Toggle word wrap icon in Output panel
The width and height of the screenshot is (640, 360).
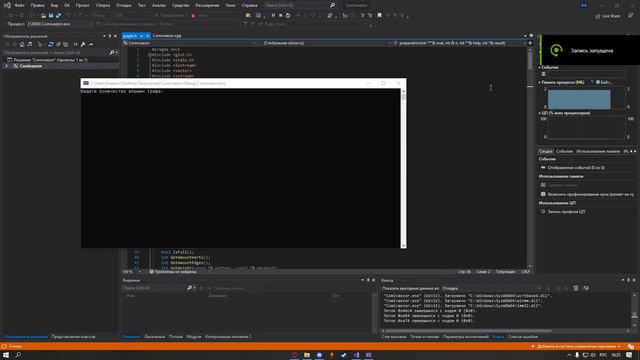586,288
